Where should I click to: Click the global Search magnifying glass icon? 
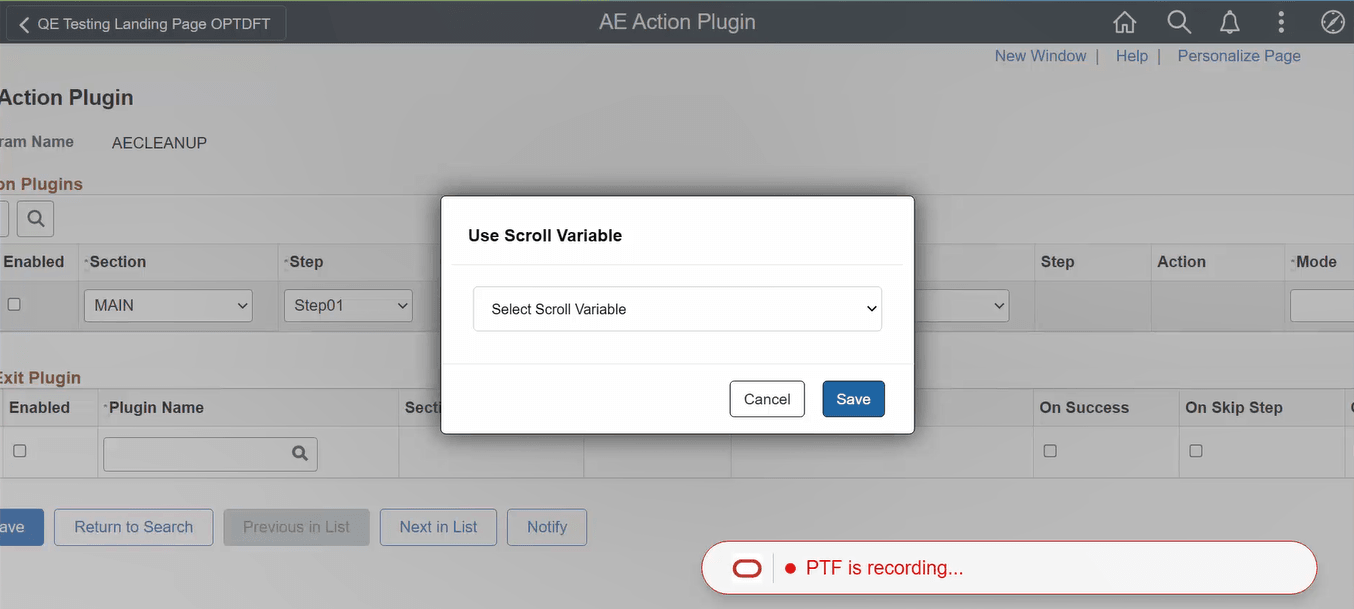pos(1178,21)
